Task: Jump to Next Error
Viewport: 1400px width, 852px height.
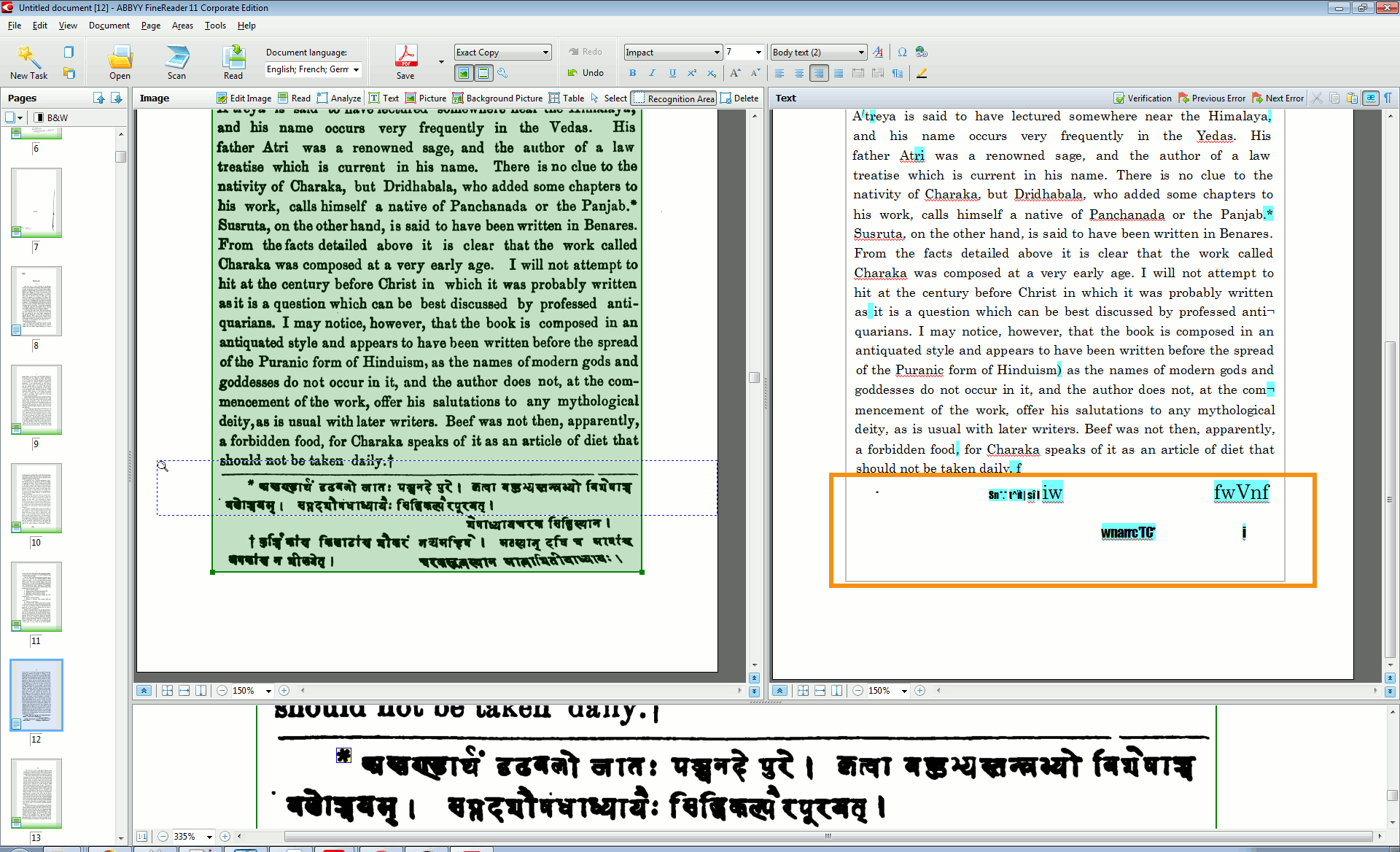Action: (x=1277, y=98)
